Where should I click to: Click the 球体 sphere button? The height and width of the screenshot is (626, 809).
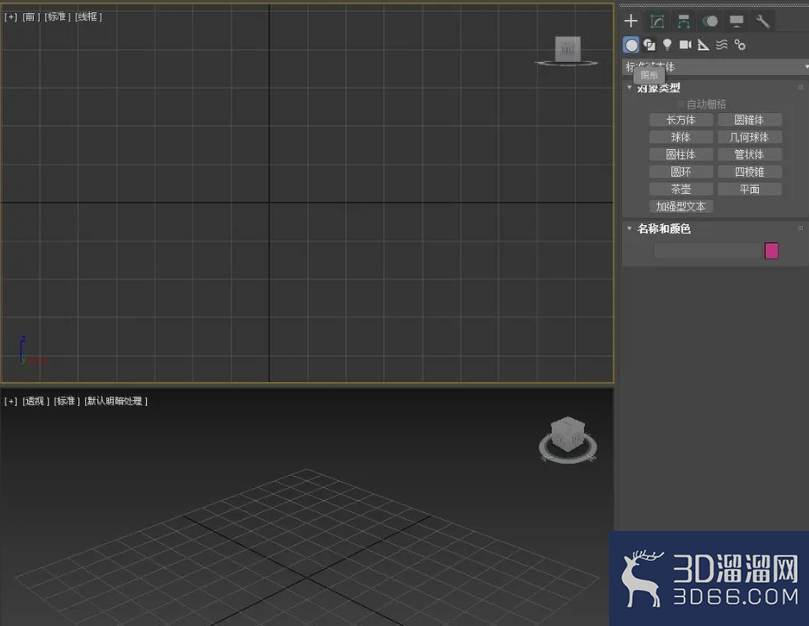[x=681, y=137]
